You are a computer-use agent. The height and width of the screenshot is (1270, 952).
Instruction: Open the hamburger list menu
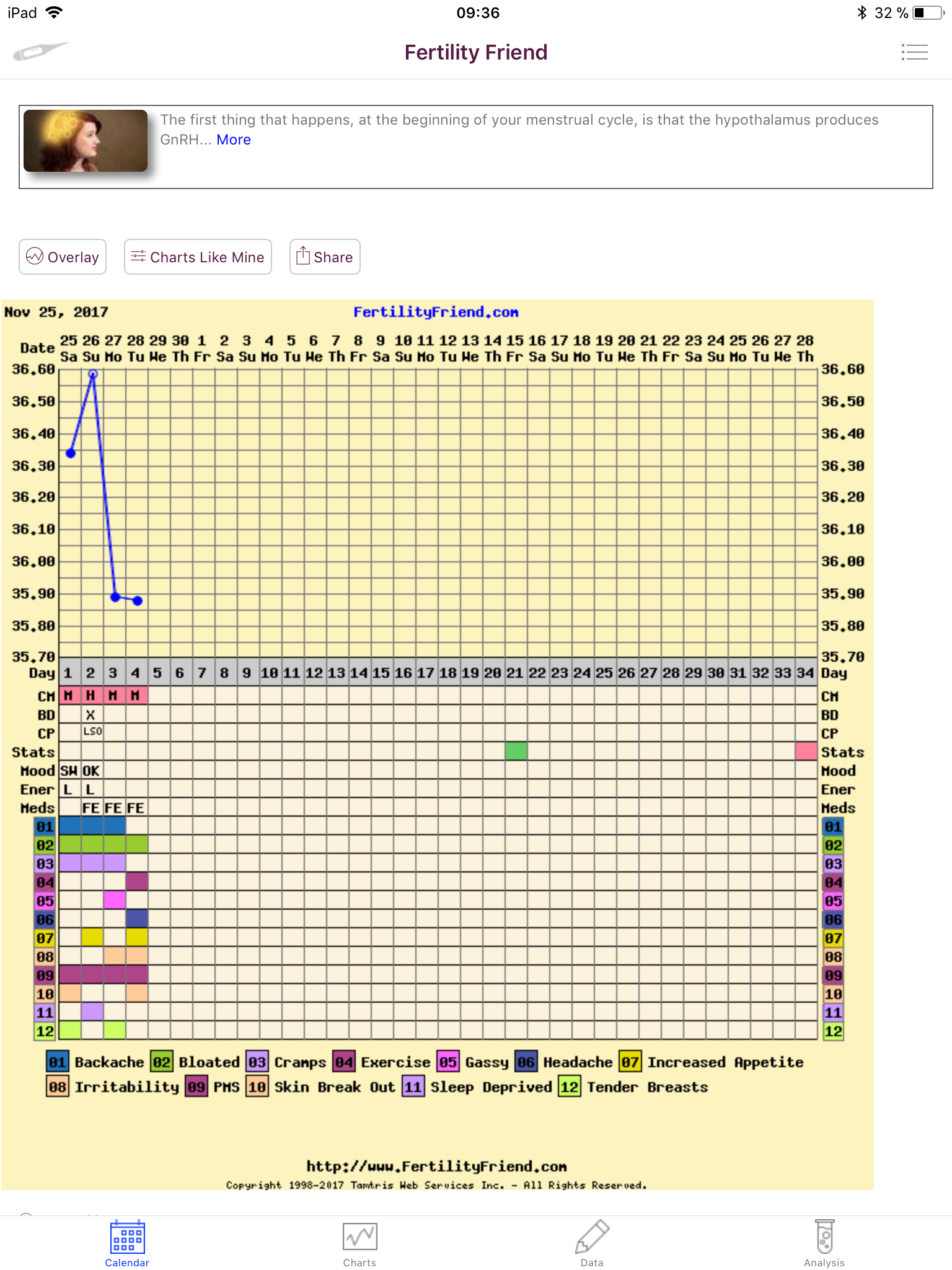[x=914, y=52]
